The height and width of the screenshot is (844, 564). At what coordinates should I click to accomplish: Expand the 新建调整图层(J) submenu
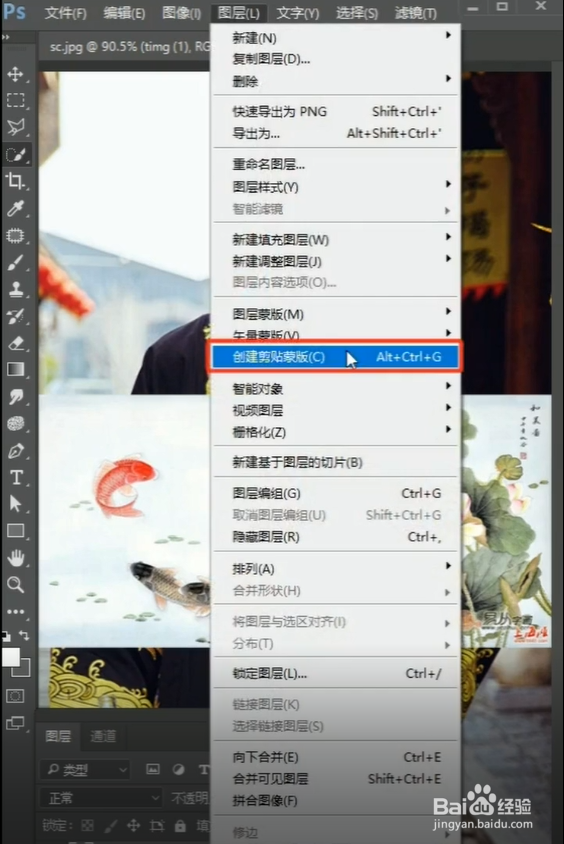pyautogui.click(x=335, y=262)
